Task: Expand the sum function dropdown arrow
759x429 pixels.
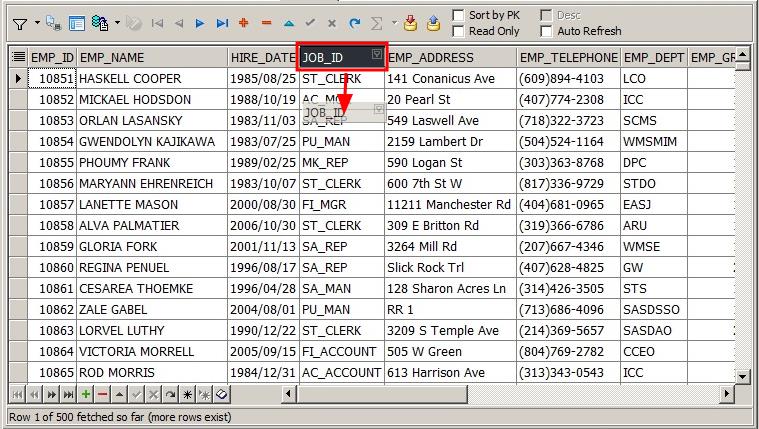Action: (394, 22)
